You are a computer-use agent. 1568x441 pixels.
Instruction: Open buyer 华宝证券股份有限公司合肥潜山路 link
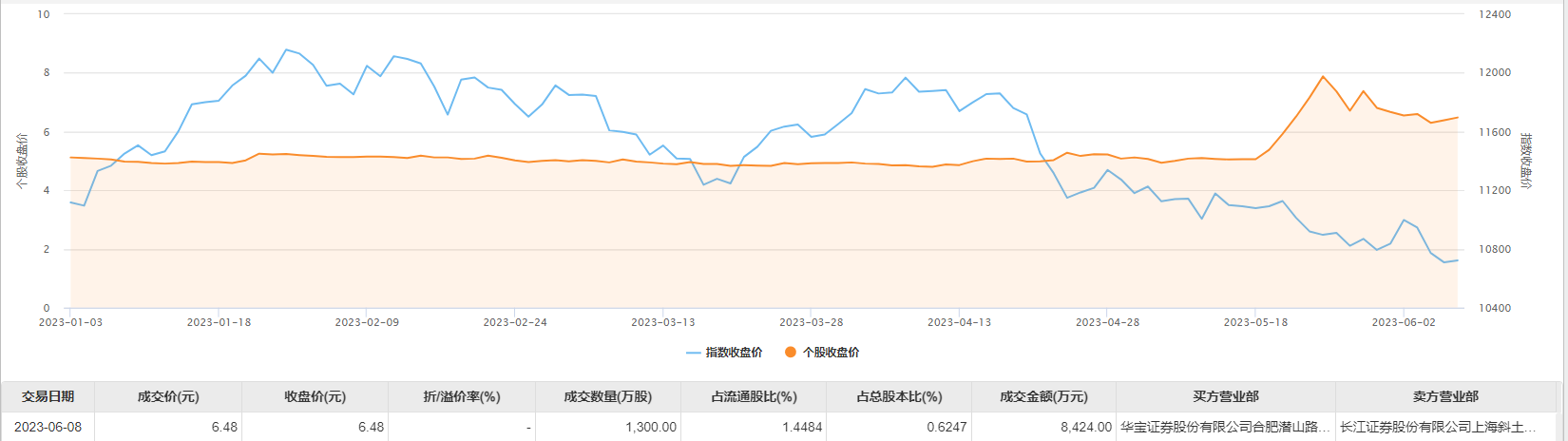coord(1225,428)
